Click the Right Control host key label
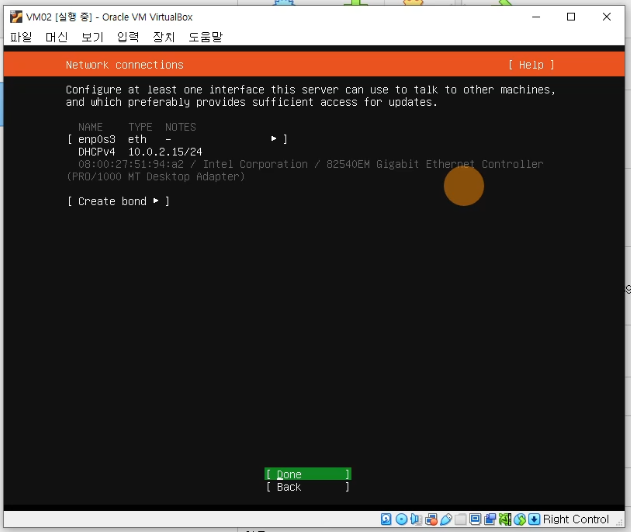Viewport: 631px width, 532px height. (x=576, y=519)
